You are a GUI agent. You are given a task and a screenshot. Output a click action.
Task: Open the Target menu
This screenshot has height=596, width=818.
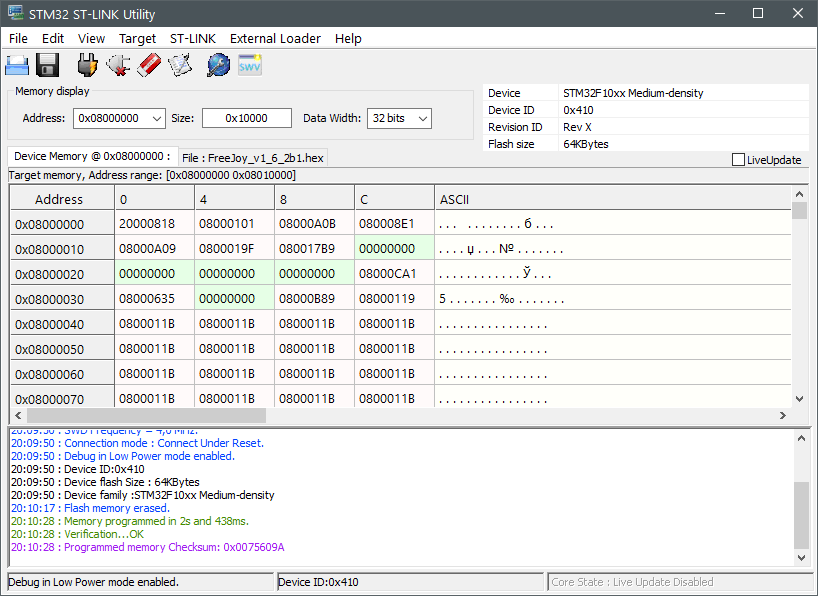[x=137, y=38]
